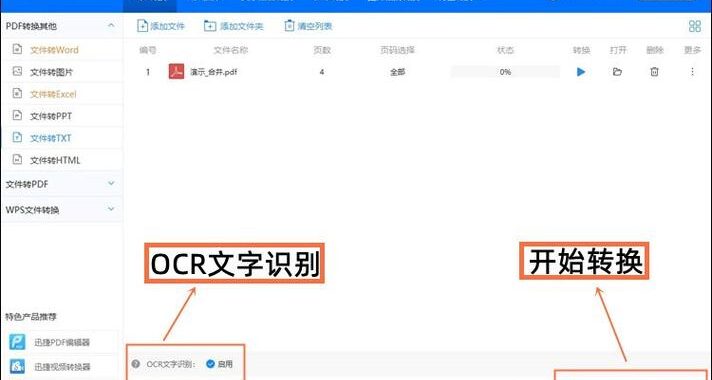The image size is (712, 380).
Task: Click the 0% progress bar
Action: [x=505, y=72]
